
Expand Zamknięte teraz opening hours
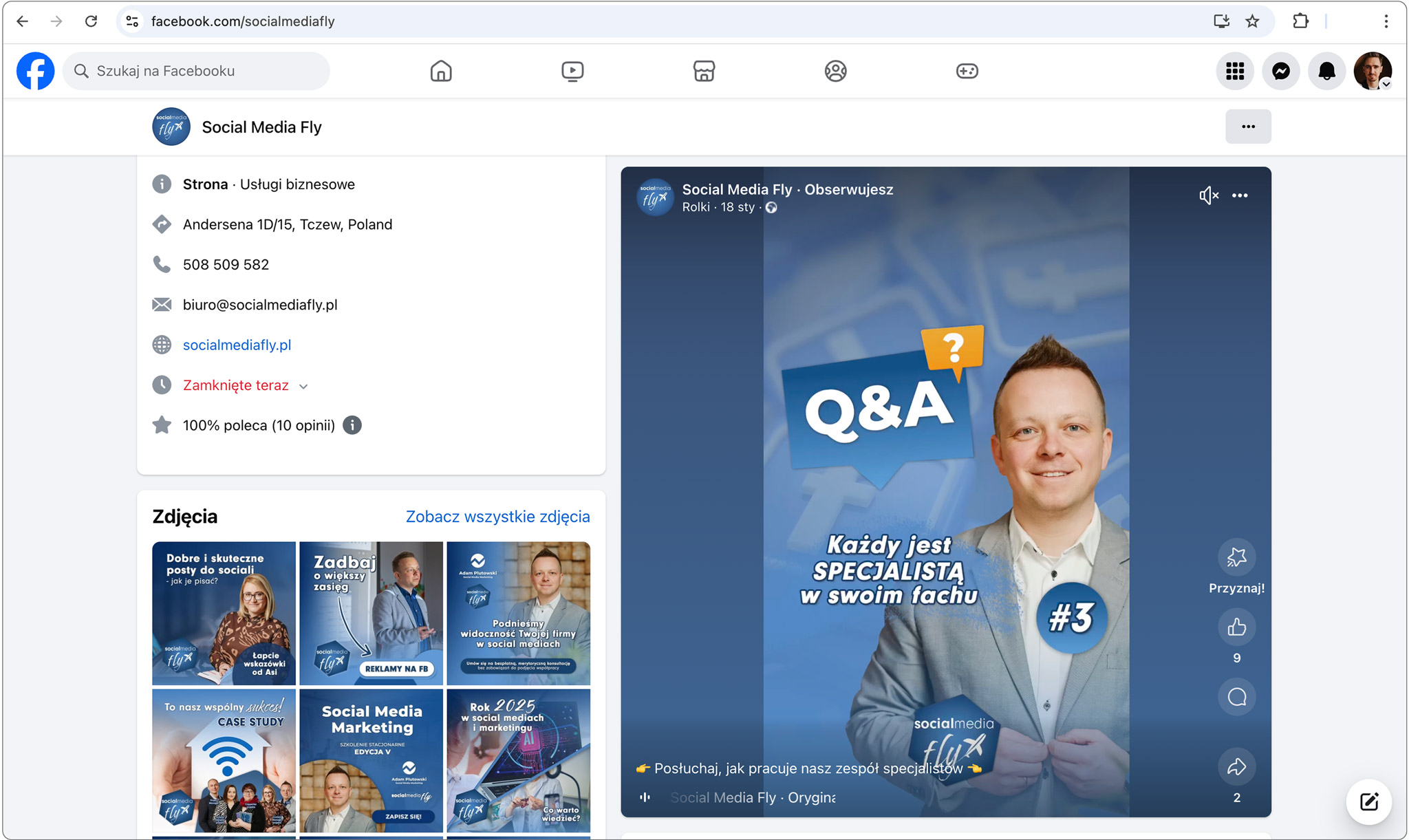(303, 386)
